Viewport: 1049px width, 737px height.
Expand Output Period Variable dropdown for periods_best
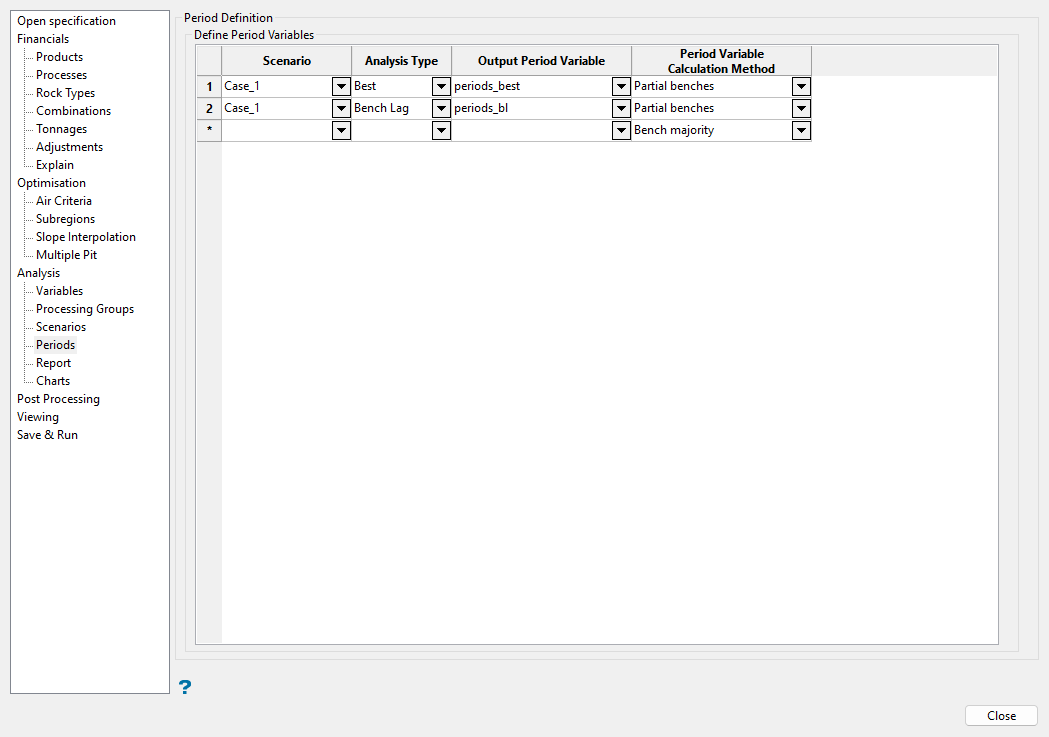click(x=621, y=86)
